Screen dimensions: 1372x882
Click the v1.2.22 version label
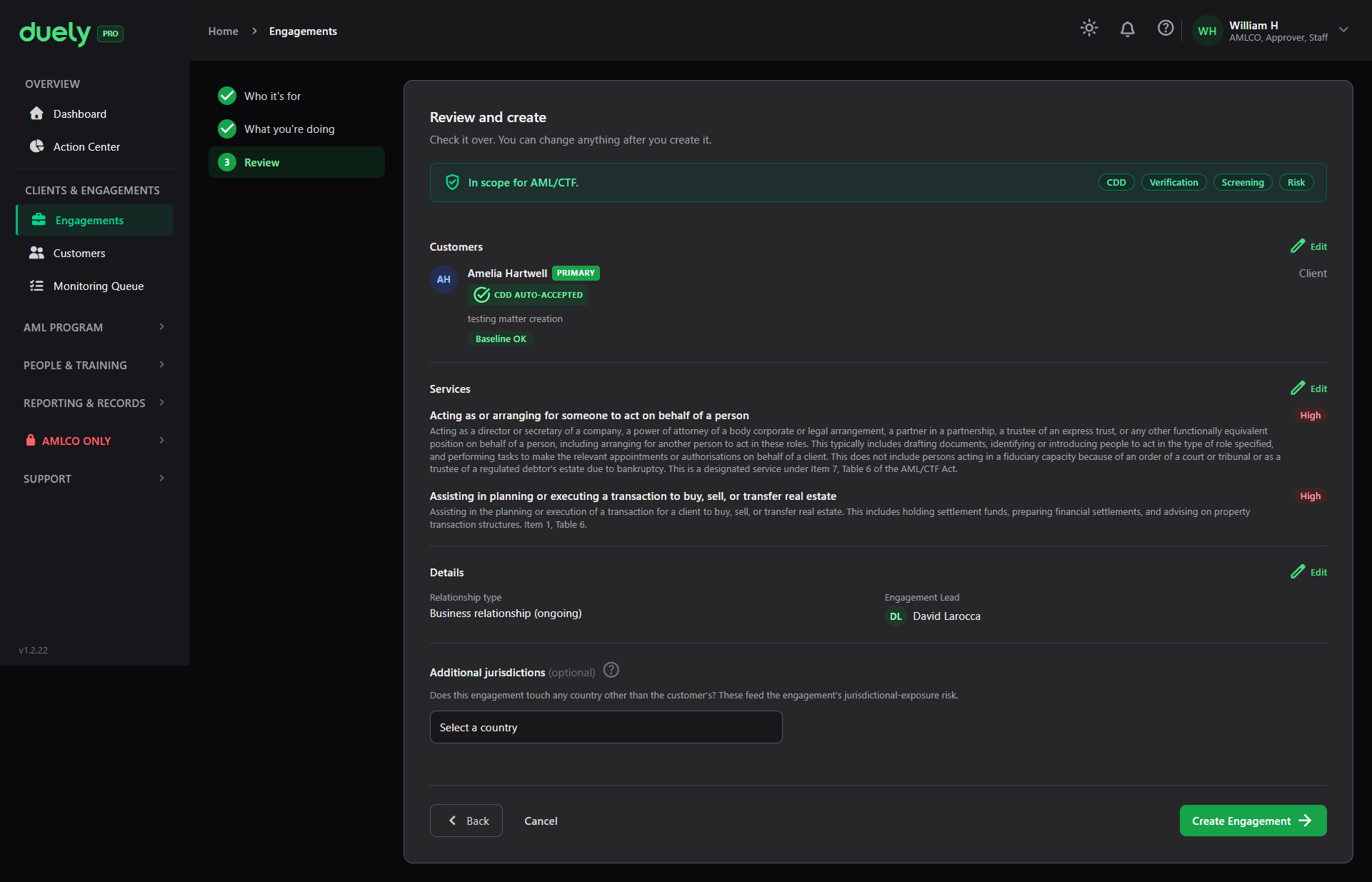[x=34, y=650]
